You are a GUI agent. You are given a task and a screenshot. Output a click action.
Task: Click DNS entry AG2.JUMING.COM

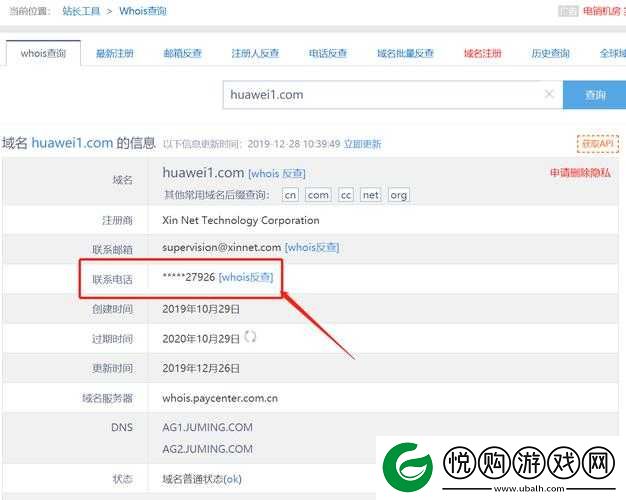pyautogui.click(x=207, y=449)
